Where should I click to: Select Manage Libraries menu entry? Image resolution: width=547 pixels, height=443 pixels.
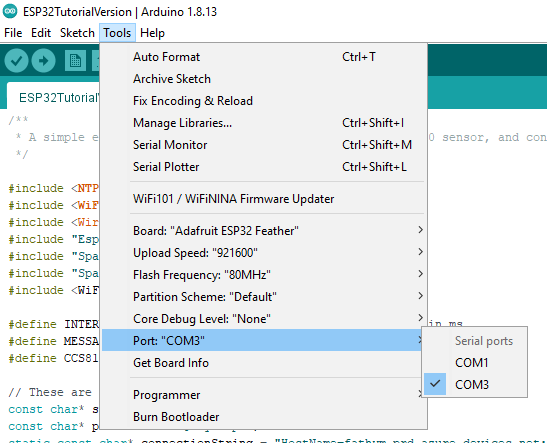pyautogui.click(x=263, y=122)
